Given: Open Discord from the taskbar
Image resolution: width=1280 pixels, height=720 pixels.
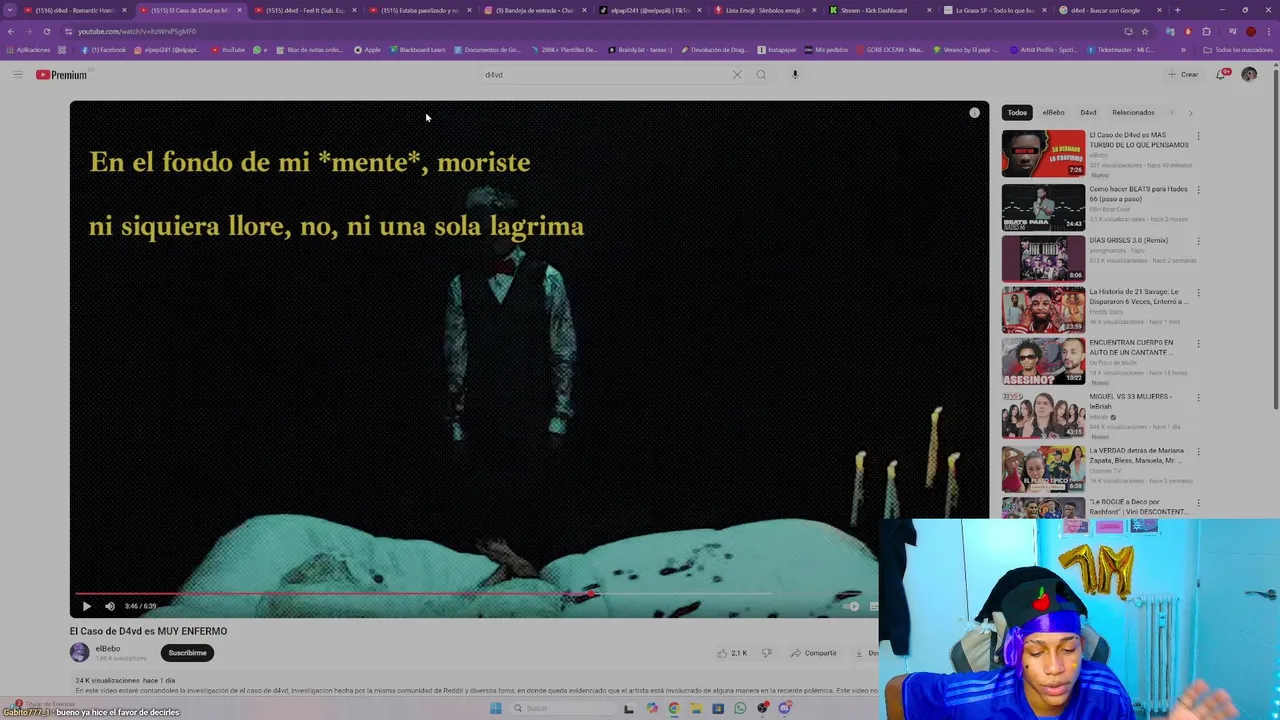Looking at the screenshot, I should click(786, 708).
